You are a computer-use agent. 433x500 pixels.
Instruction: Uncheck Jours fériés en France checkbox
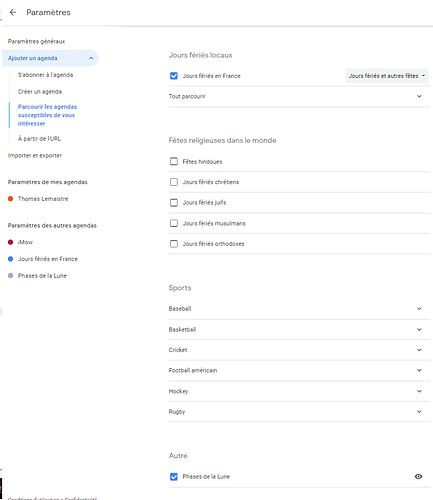click(x=174, y=76)
